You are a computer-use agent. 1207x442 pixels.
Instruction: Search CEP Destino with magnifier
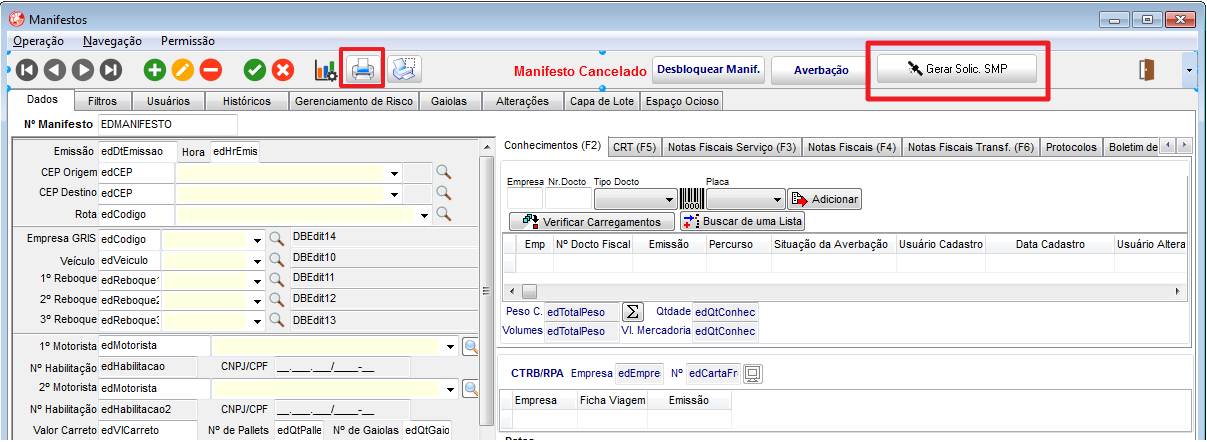coord(443,193)
